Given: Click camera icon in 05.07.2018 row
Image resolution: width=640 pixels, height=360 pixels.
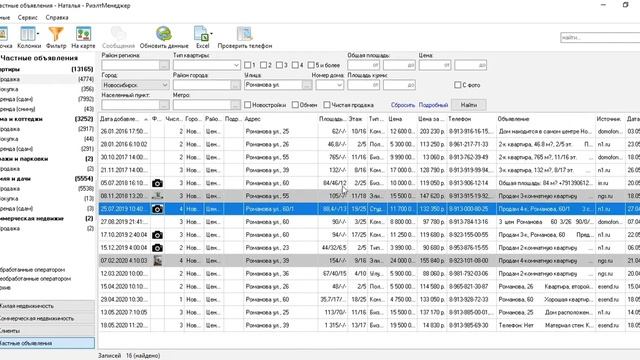Looking at the screenshot, I should [157, 183].
